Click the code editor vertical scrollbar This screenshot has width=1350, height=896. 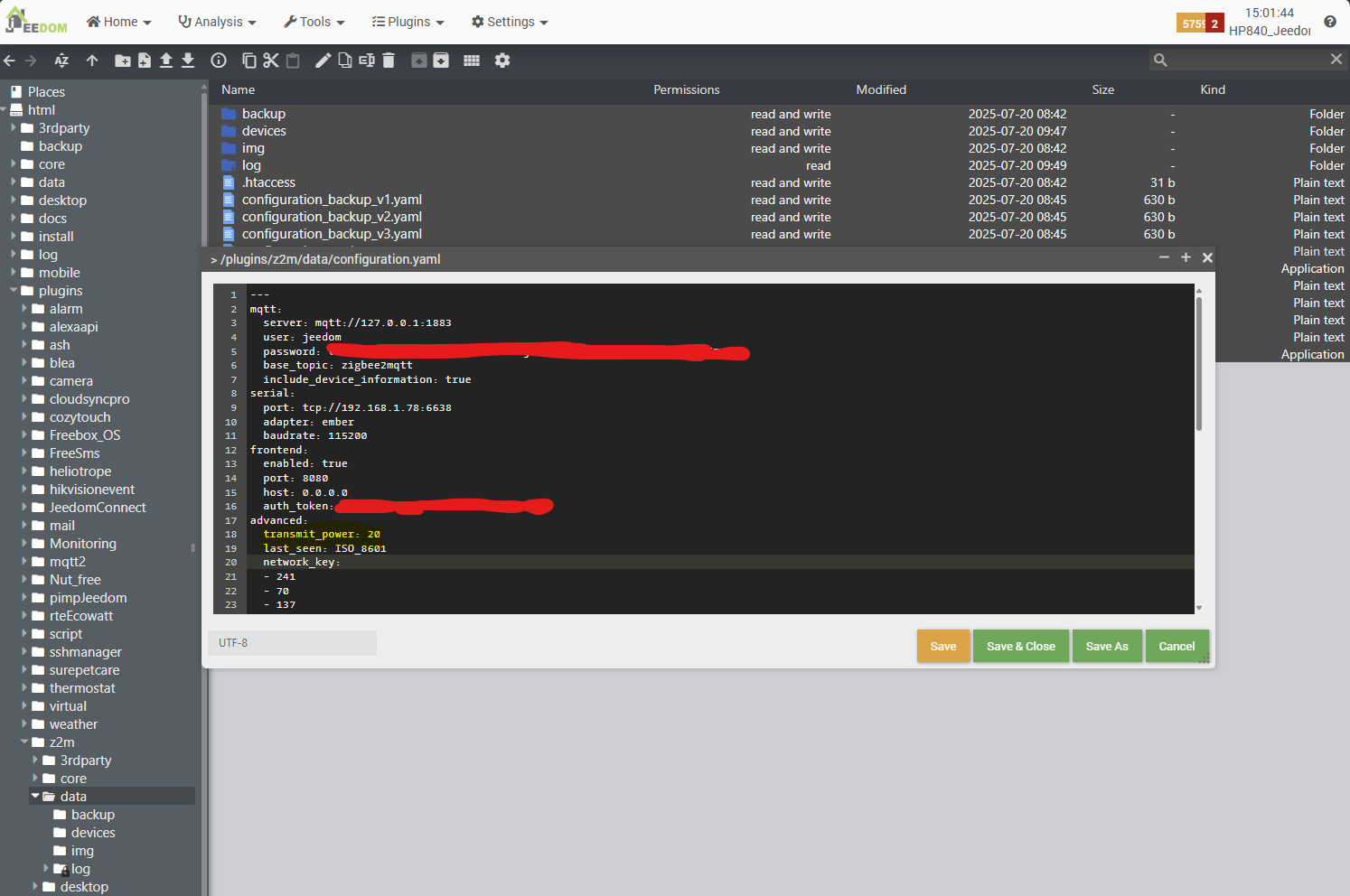1199,361
